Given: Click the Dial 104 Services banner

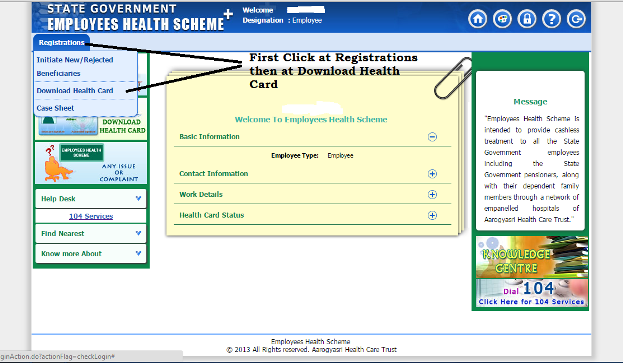Looking at the screenshot, I should [532, 293].
